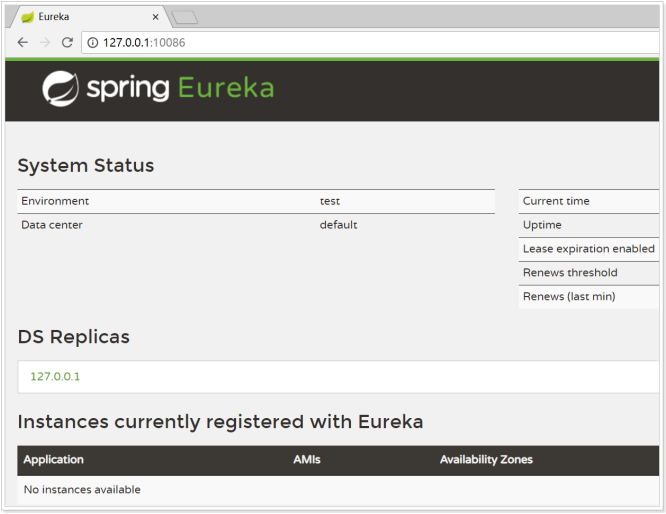Screen dimensions: 666x514
Task: Click the 'default' data center value
Action: 338,225
